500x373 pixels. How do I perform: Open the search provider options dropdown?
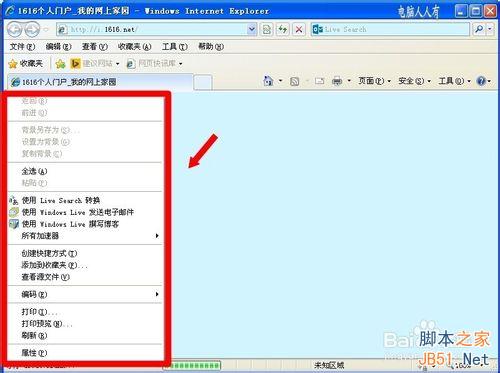click(x=490, y=29)
